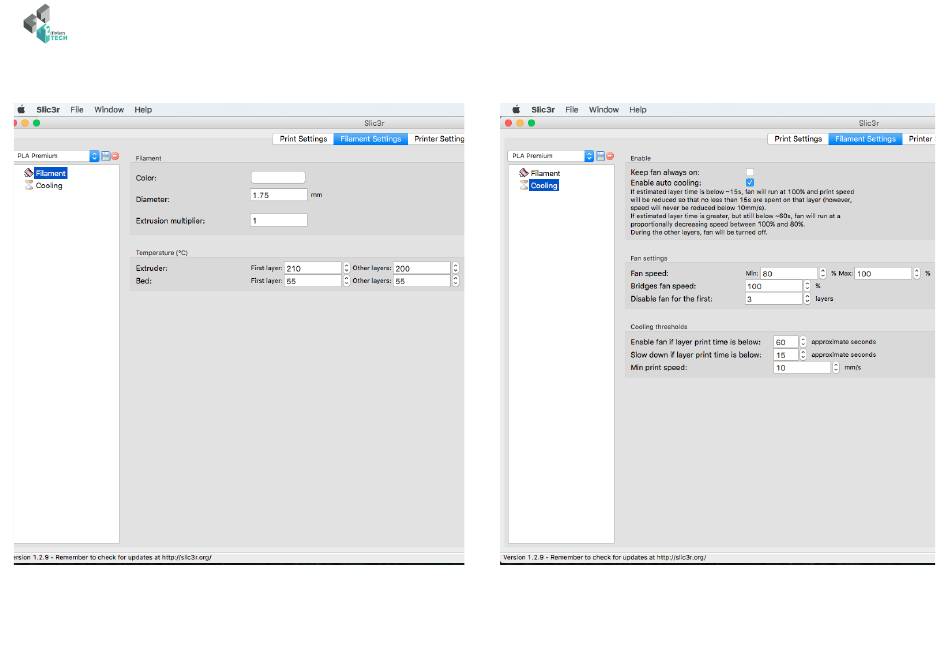Click the Bed Other layers temperature field
950x667 pixels.
(422, 280)
